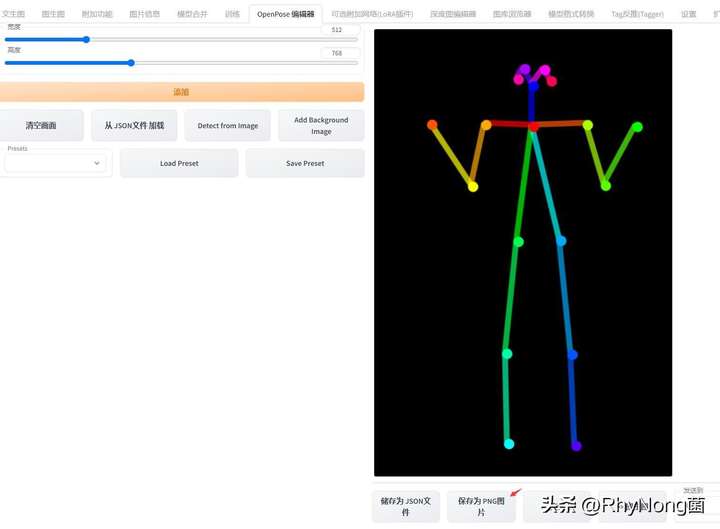
Task: Open the Presets dropdown
Action: tap(55, 163)
